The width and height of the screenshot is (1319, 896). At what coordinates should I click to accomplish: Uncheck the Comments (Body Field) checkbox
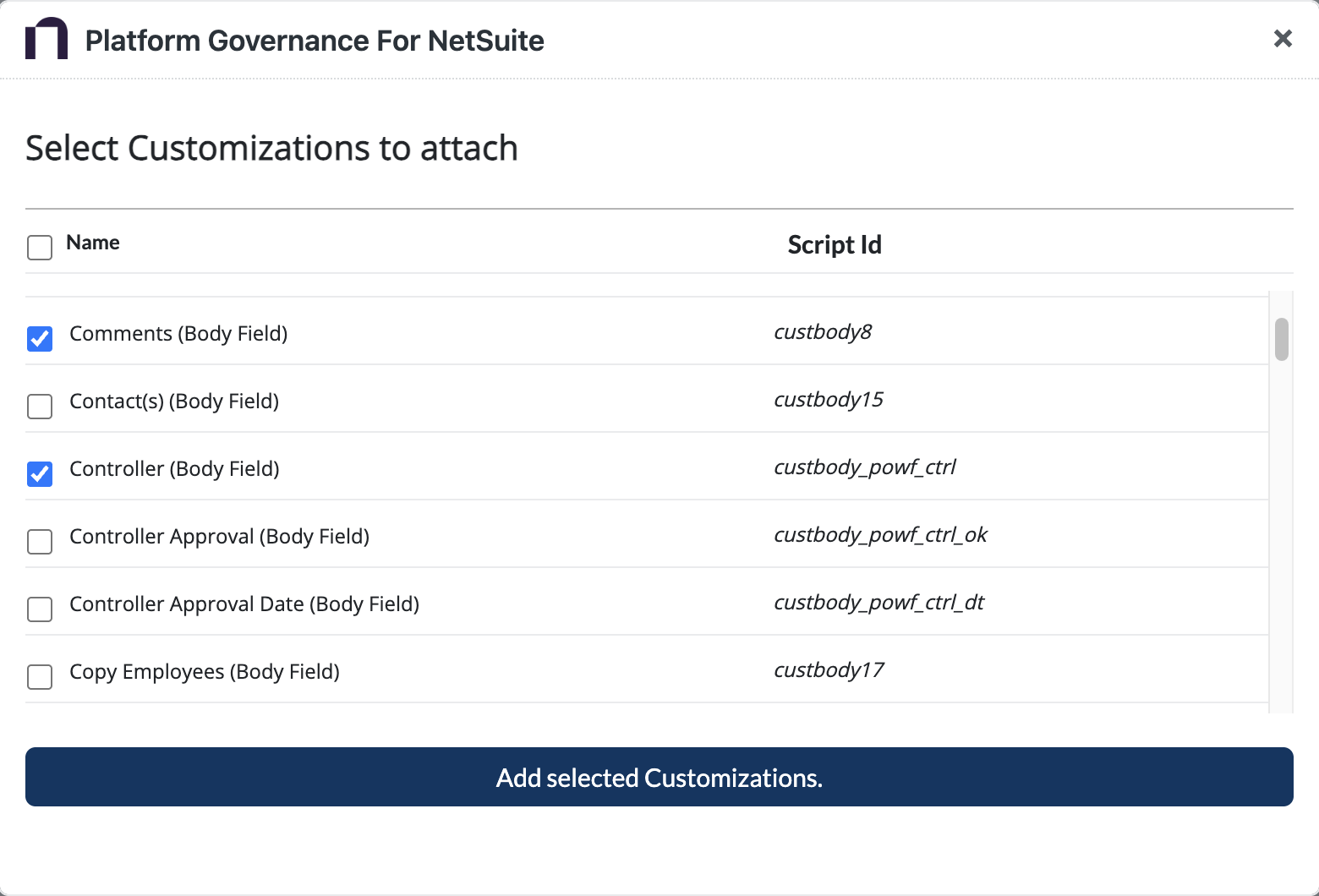[40, 338]
